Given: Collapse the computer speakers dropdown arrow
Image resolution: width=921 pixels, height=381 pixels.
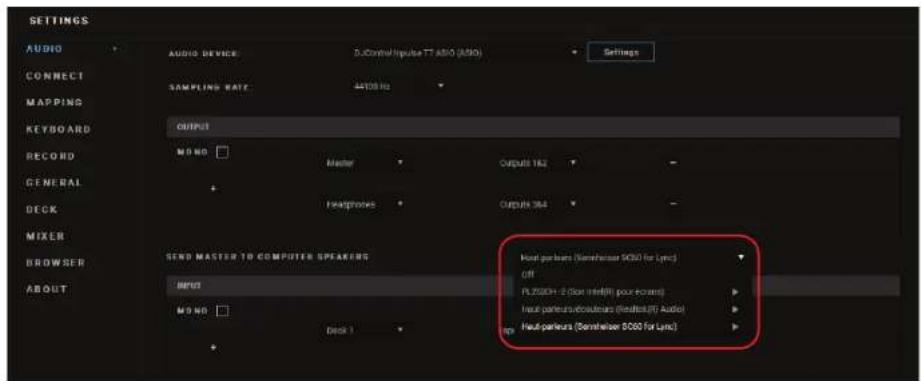Looking at the screenshot, I should pos(741,257).
